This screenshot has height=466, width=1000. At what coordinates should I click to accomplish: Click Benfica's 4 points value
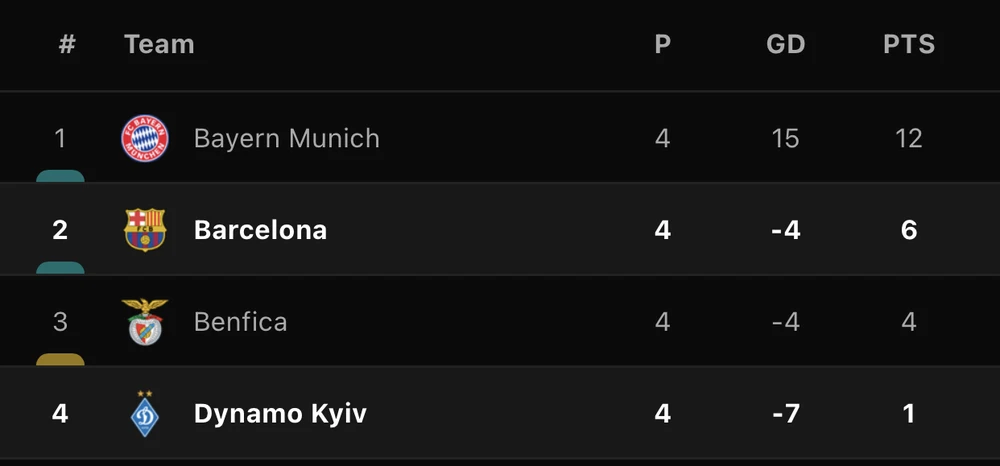point(908,322)
